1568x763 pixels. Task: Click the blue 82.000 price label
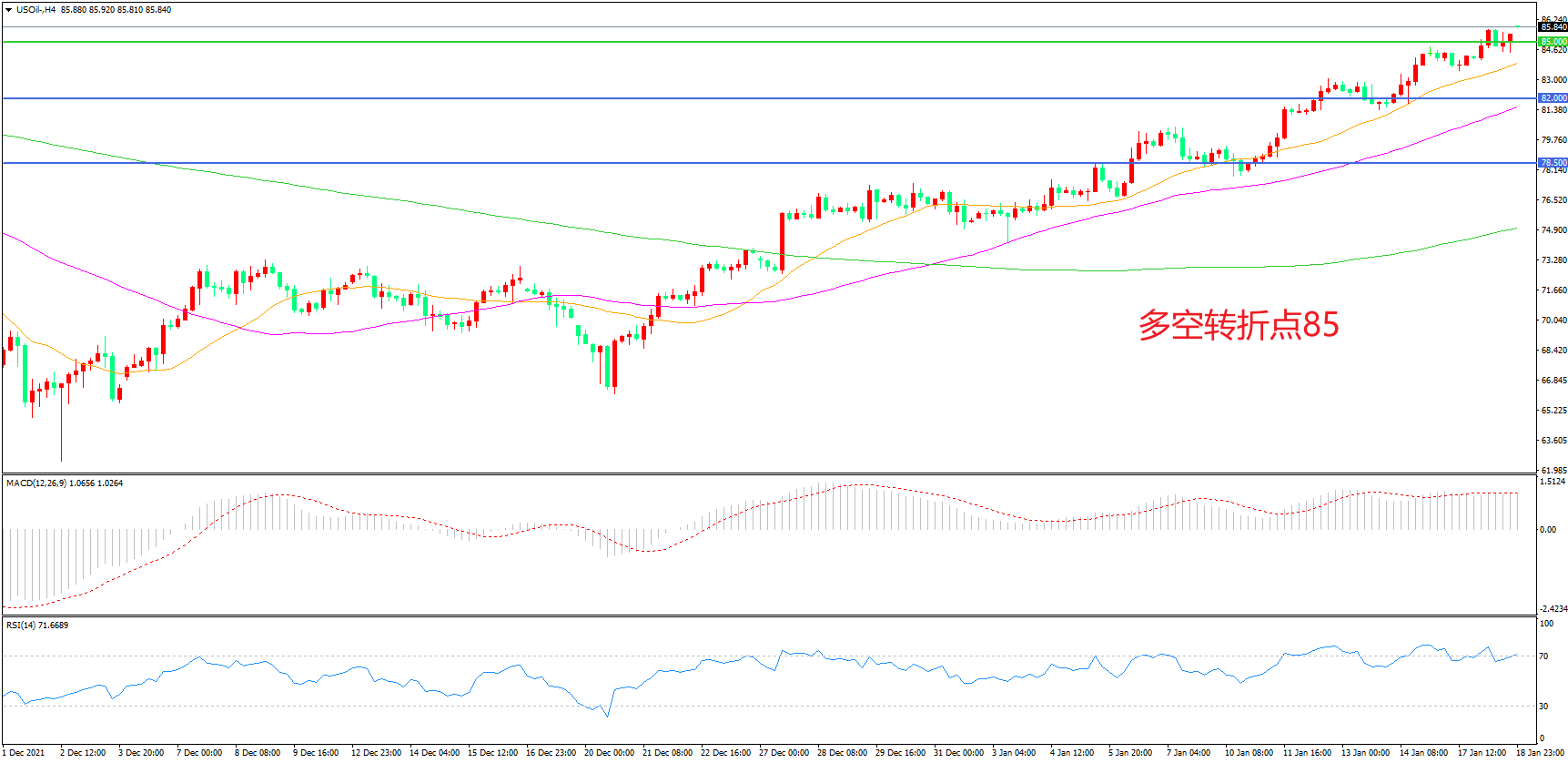pyautogui.click(x=1553, y=98)
